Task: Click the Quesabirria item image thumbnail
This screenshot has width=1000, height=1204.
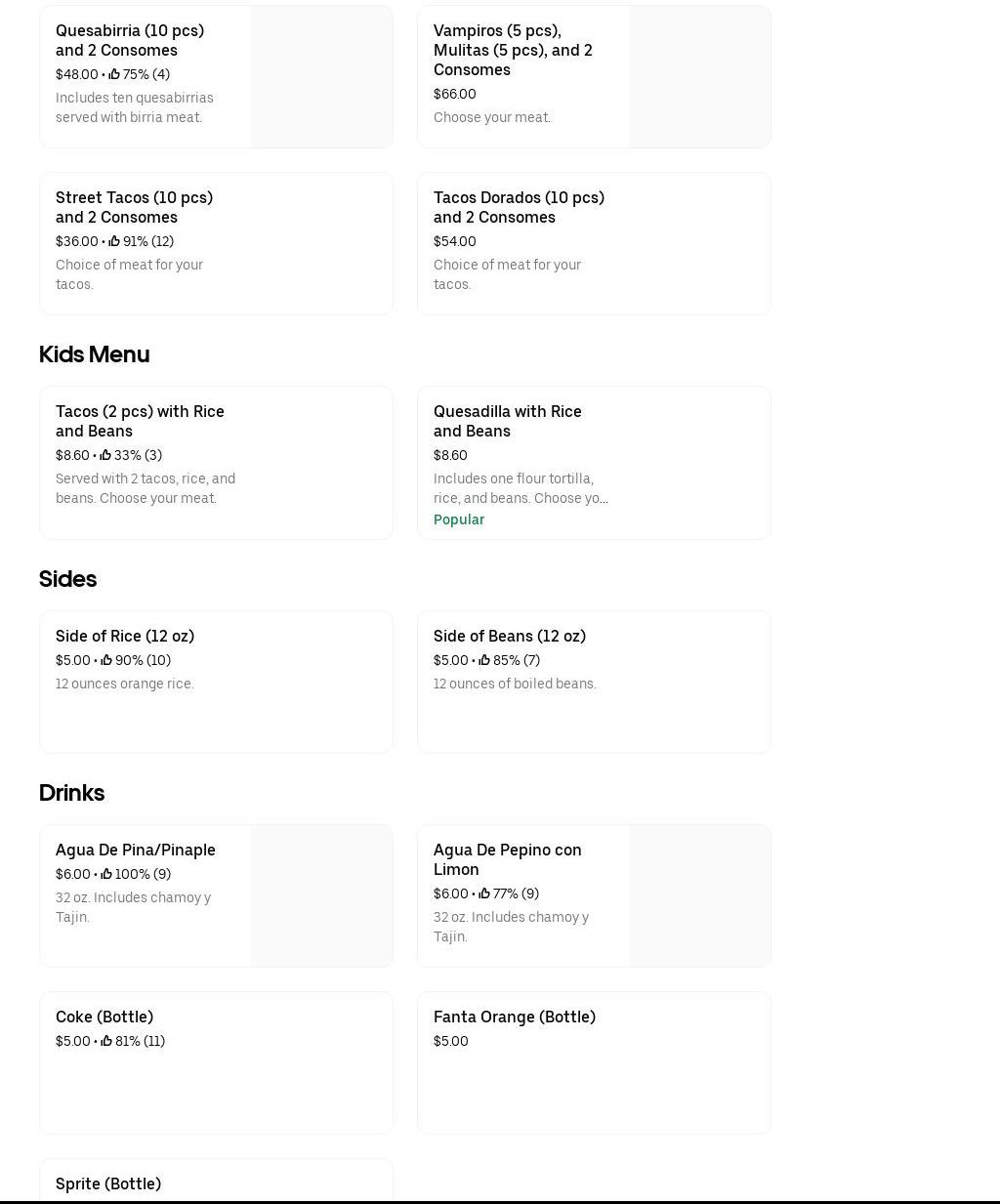Action: click(x=321, y=77)
